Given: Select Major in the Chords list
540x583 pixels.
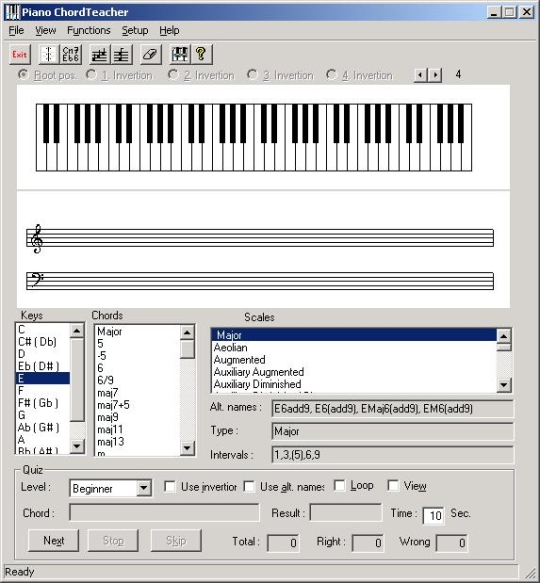Looking at the screenshot, I should click(138, 331).
